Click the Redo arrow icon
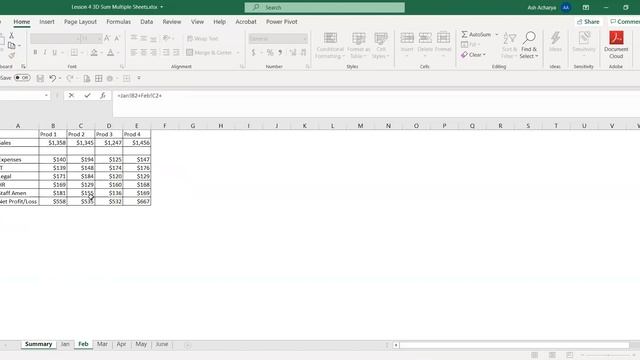Screen dimensions: 640x360 pyautogui.click(x=70, y=78)
